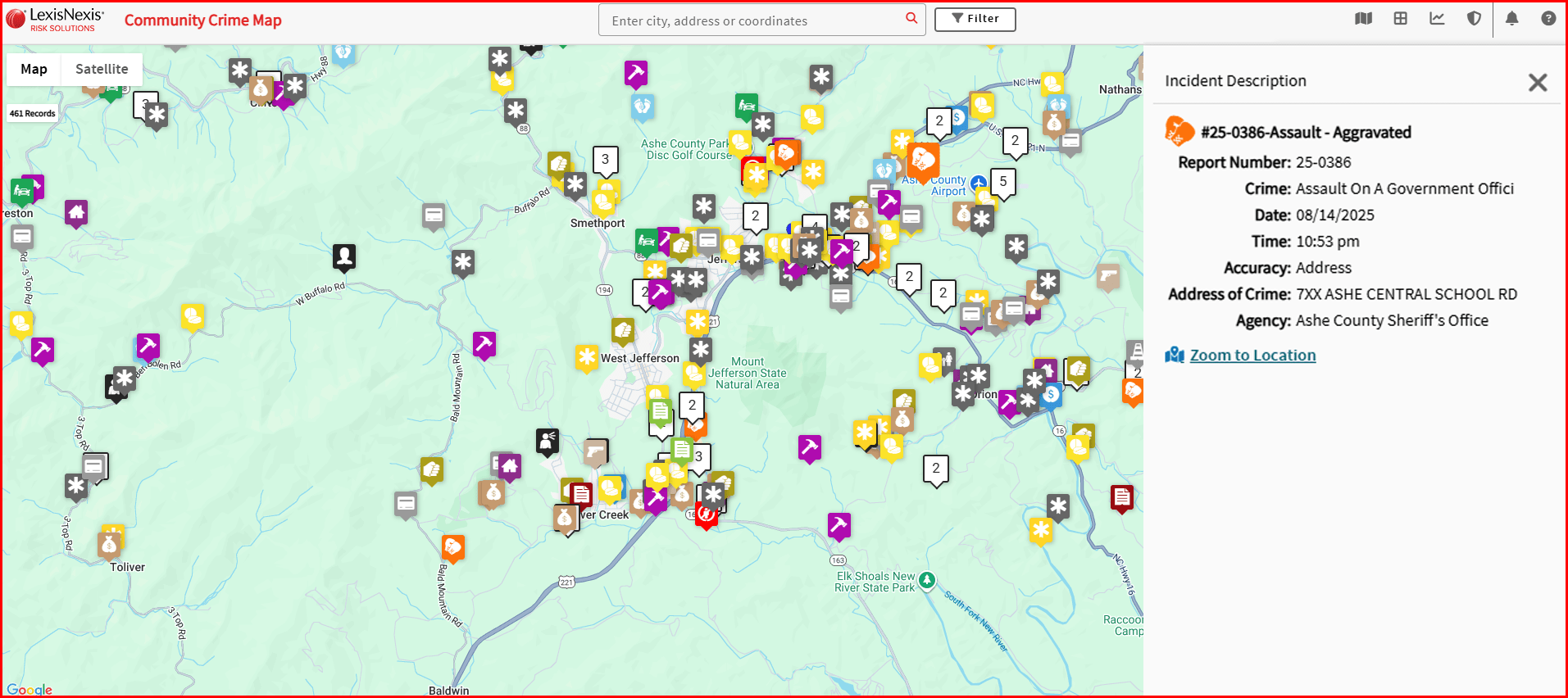Open the map view icon in header
Image resolution: width=1568 pixels, height=698 pixels.
tap(1363, 19)
